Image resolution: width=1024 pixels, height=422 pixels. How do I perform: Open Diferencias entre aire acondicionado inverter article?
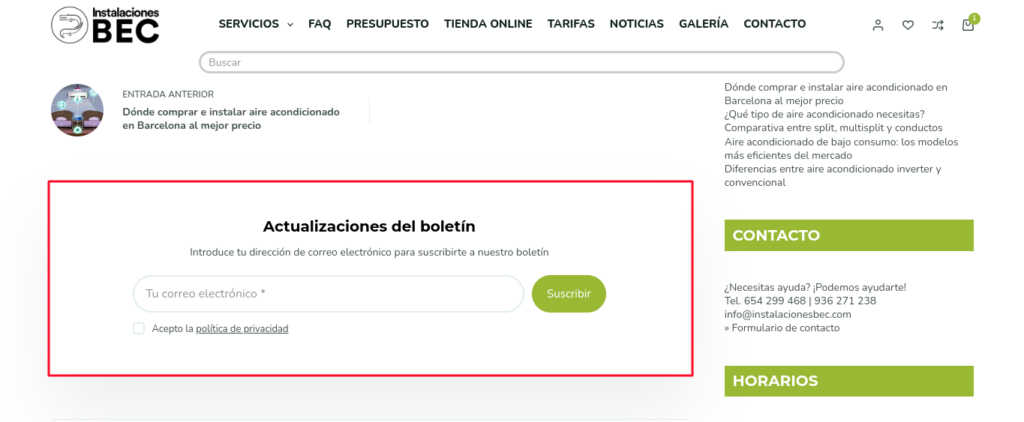pyautogui.click(x=833, y=176)
